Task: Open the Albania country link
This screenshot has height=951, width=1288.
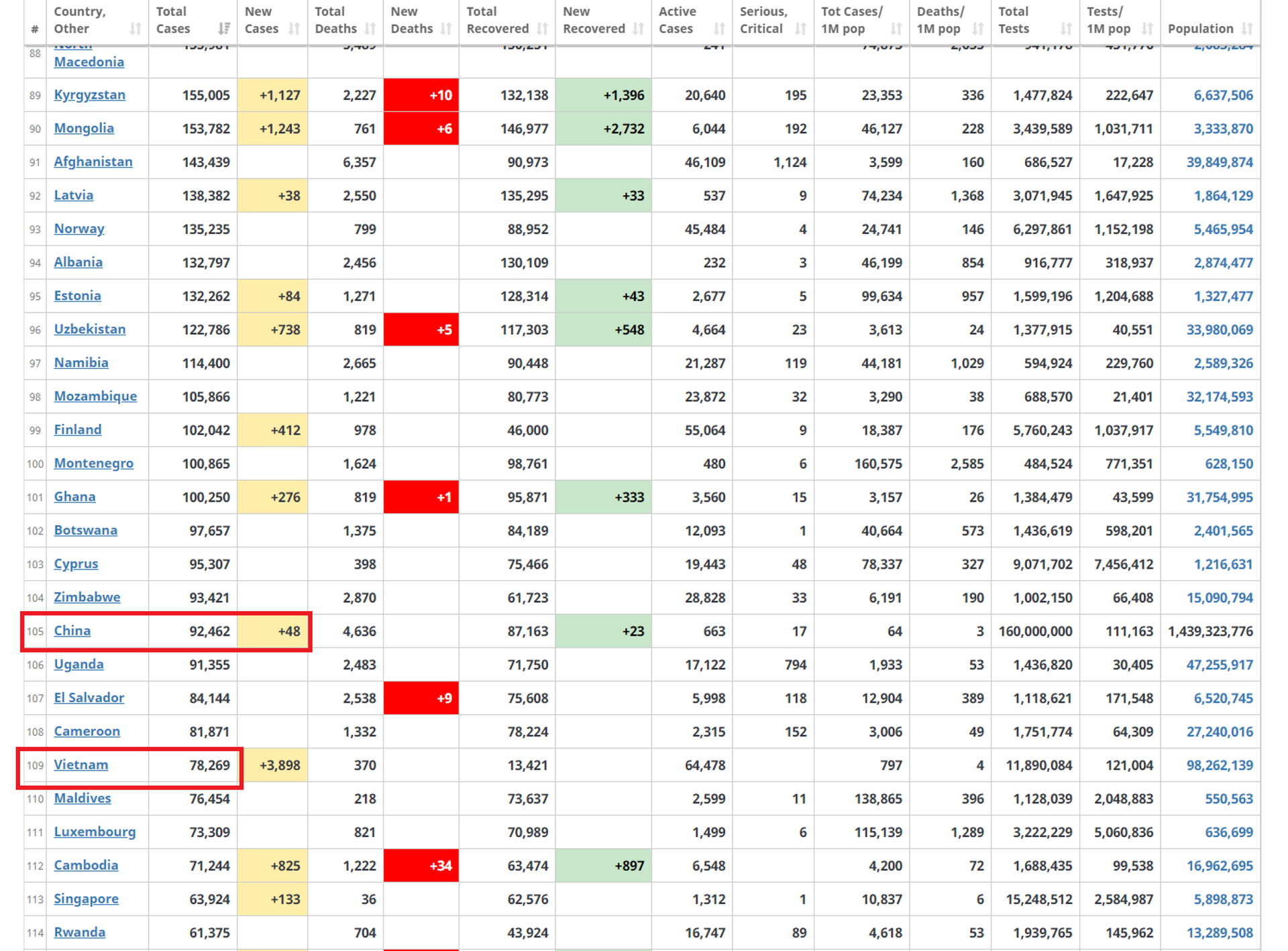Action: (x=78, y=262)
